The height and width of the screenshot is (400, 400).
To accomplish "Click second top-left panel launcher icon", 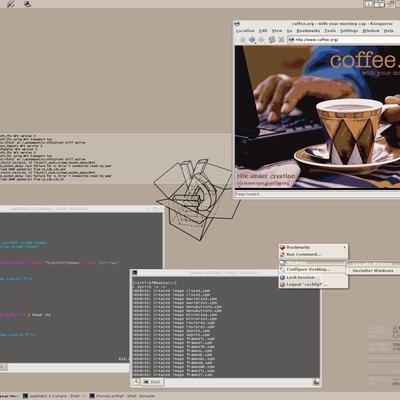I will click(28, 4).
